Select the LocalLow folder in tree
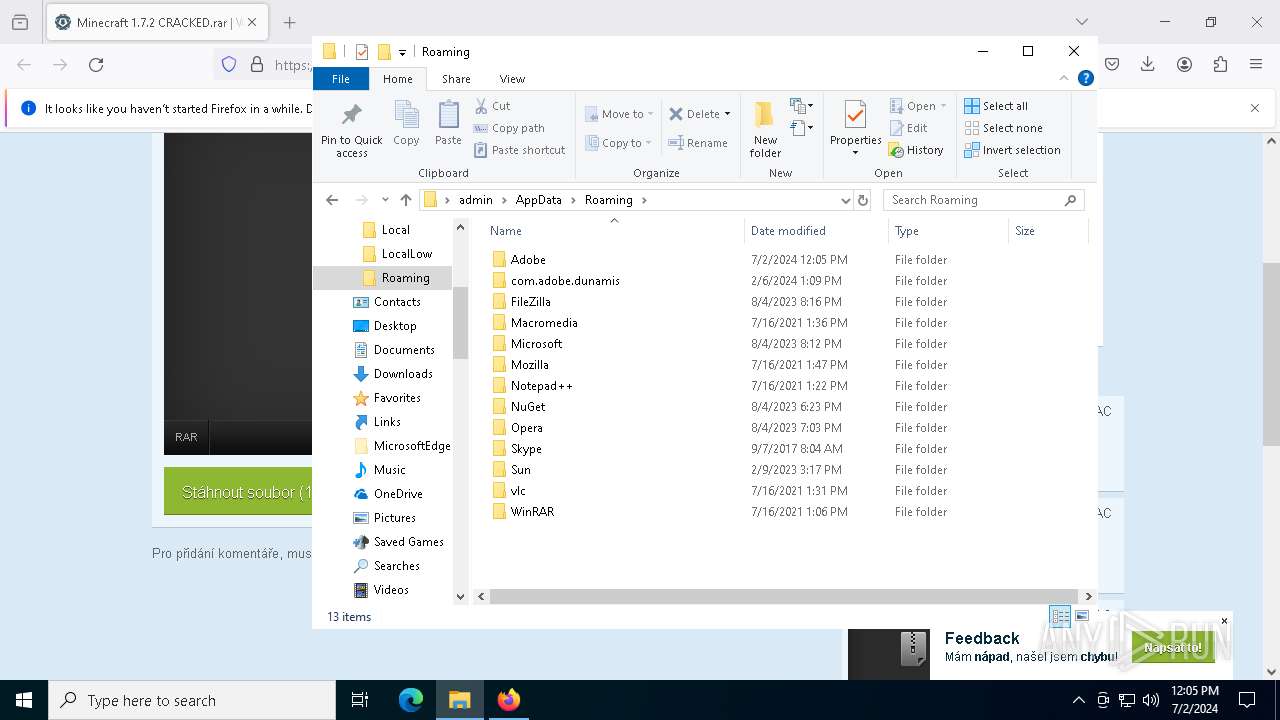The width and height of the screenshot is (1280, 720). click(406, 254)
